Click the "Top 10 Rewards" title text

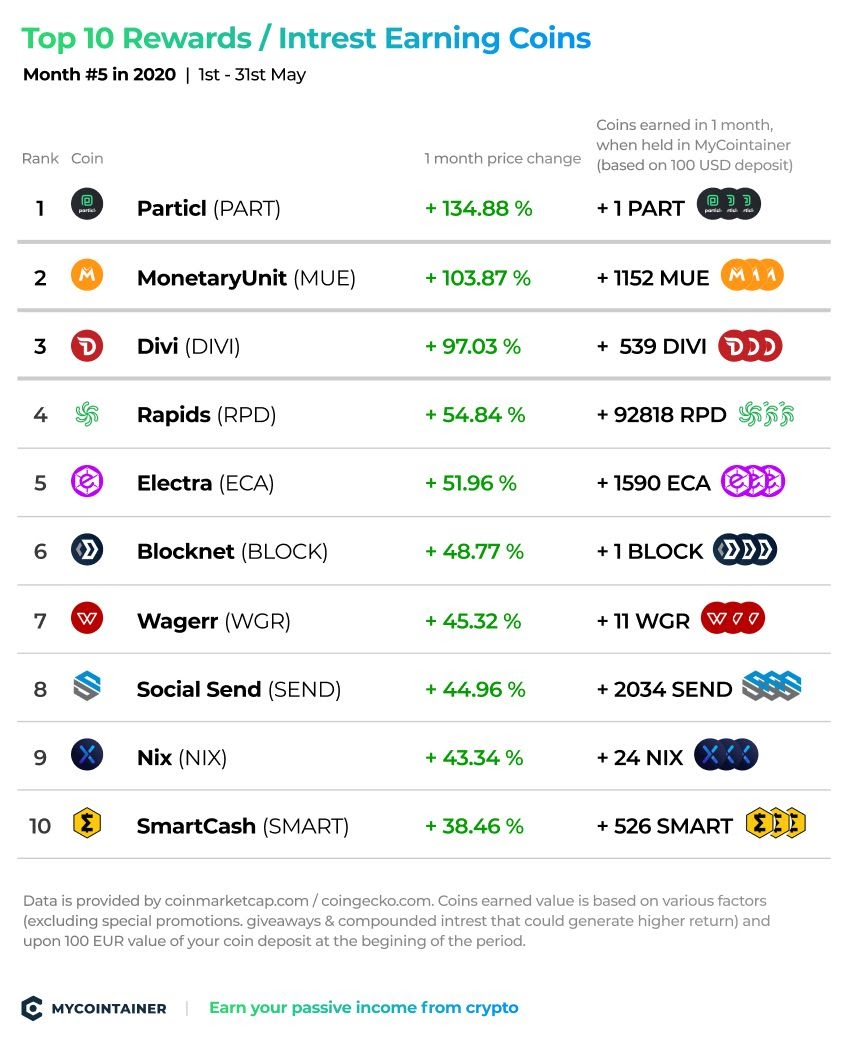coord(137,38)
